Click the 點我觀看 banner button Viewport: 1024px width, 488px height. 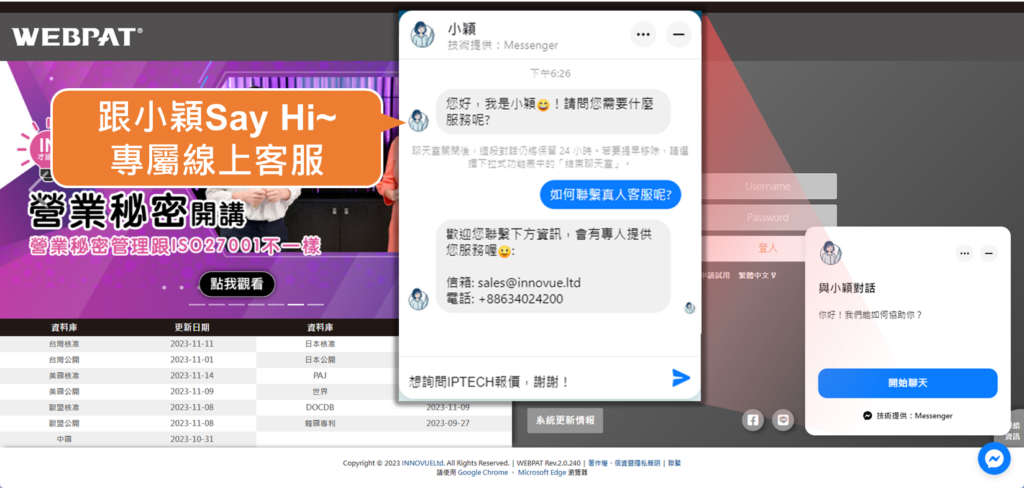(x=237, y=284)
